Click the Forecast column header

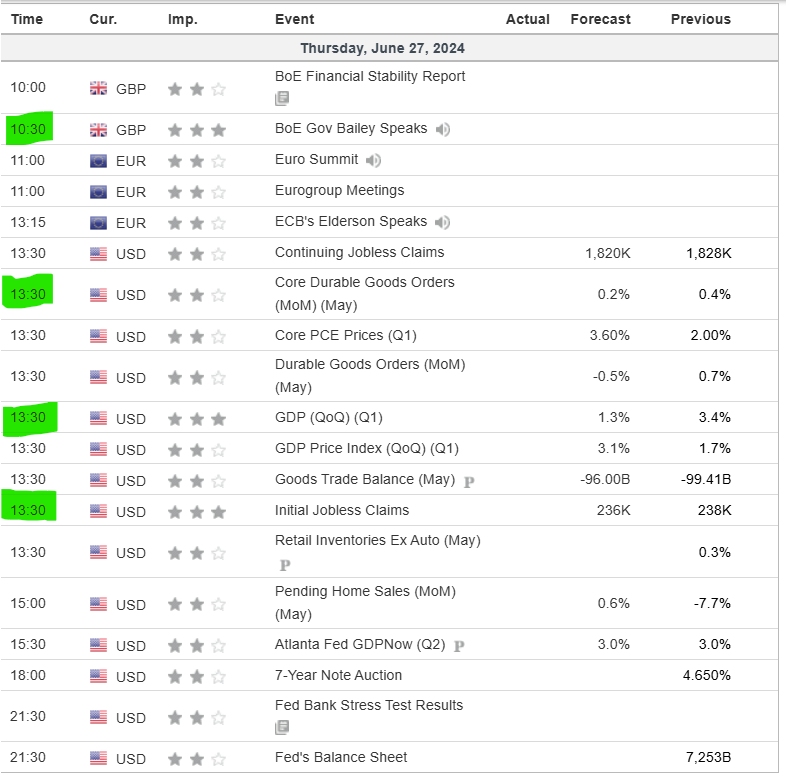(600, 19)
